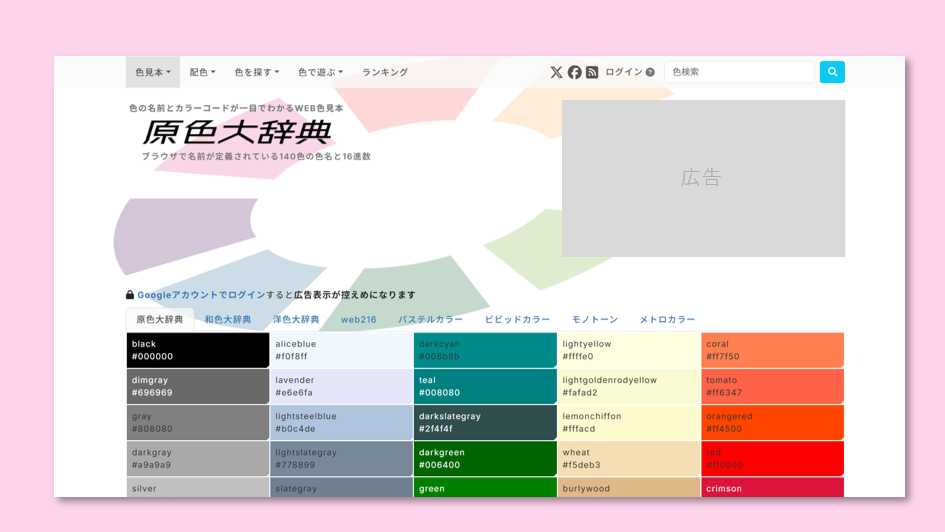Open the ランキング menu item
The width and height of the screenshot is (945, 532).
[x=385, y=72]
